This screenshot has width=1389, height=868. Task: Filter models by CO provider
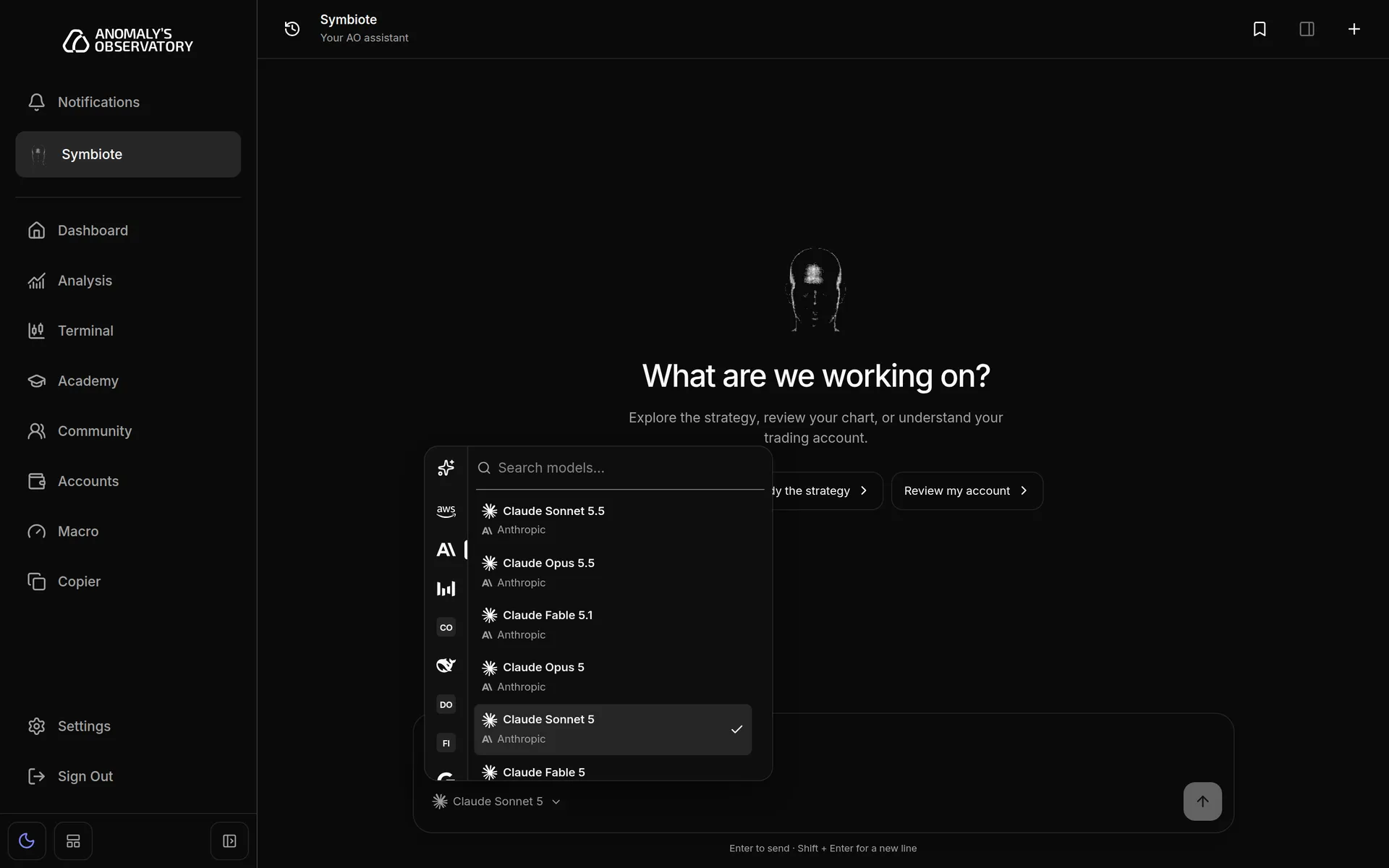[x=446, y=627]
